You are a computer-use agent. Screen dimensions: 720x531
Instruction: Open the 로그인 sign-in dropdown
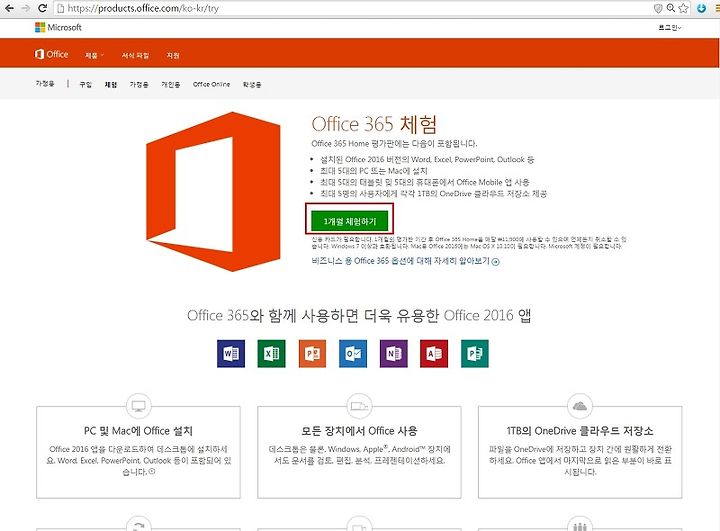[669, 28]
